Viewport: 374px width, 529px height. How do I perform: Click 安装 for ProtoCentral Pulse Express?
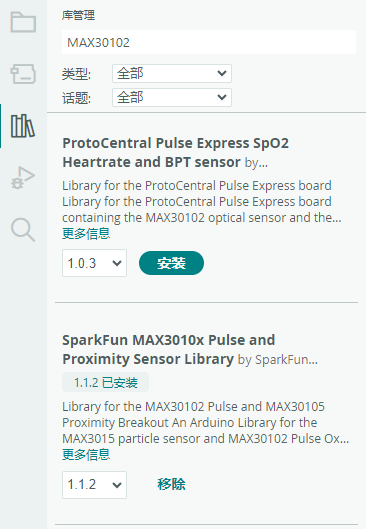tap(171, 263)
